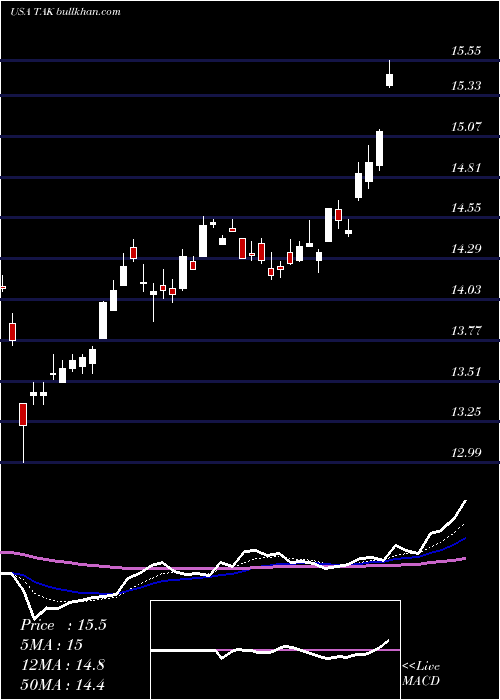Click the <<Live MACD label

(421, 673)
